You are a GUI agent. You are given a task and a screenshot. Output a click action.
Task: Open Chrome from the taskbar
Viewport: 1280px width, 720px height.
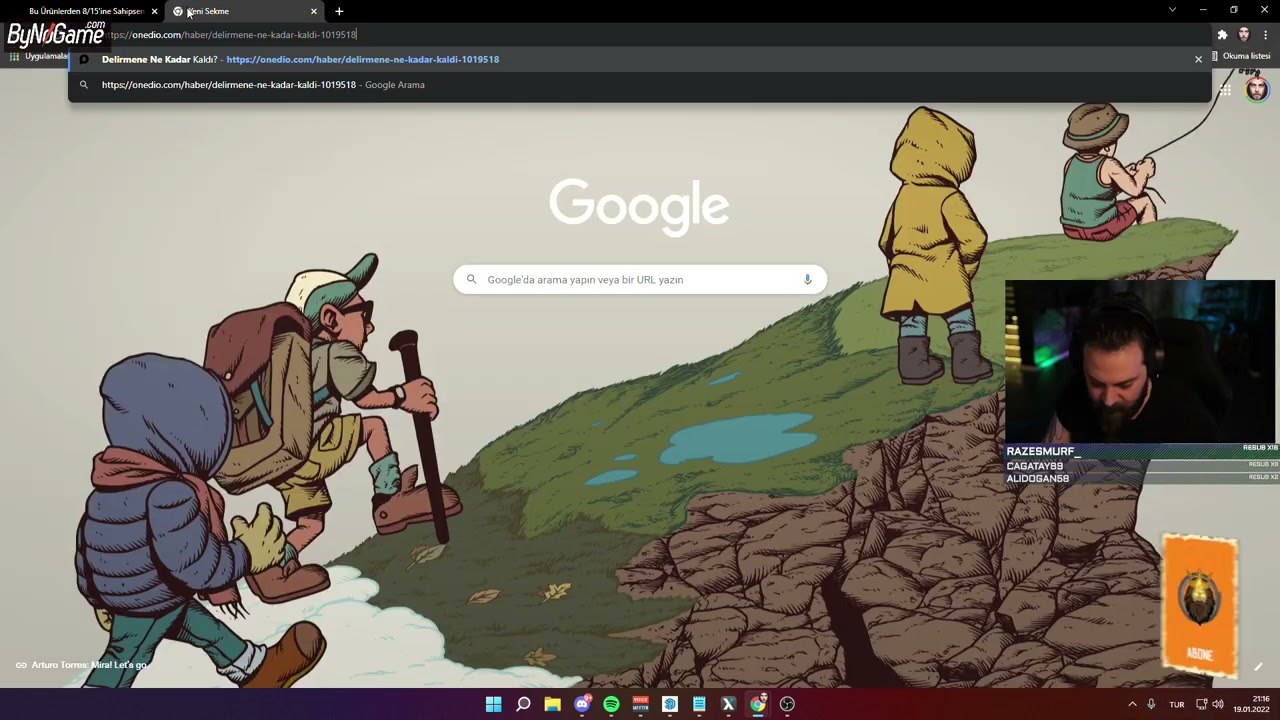(x=758, y=704)
